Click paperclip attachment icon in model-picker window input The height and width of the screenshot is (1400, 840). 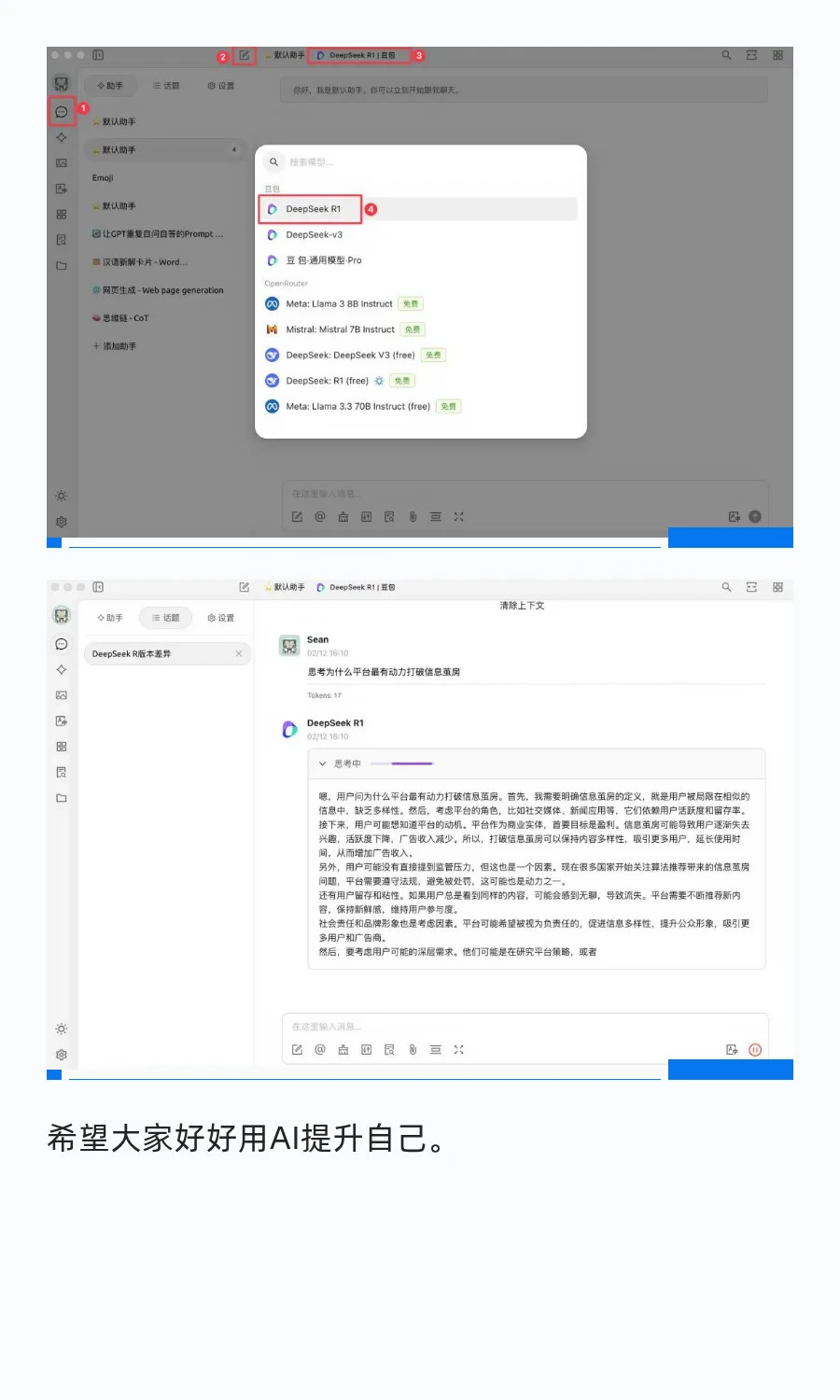pos(413,516)
